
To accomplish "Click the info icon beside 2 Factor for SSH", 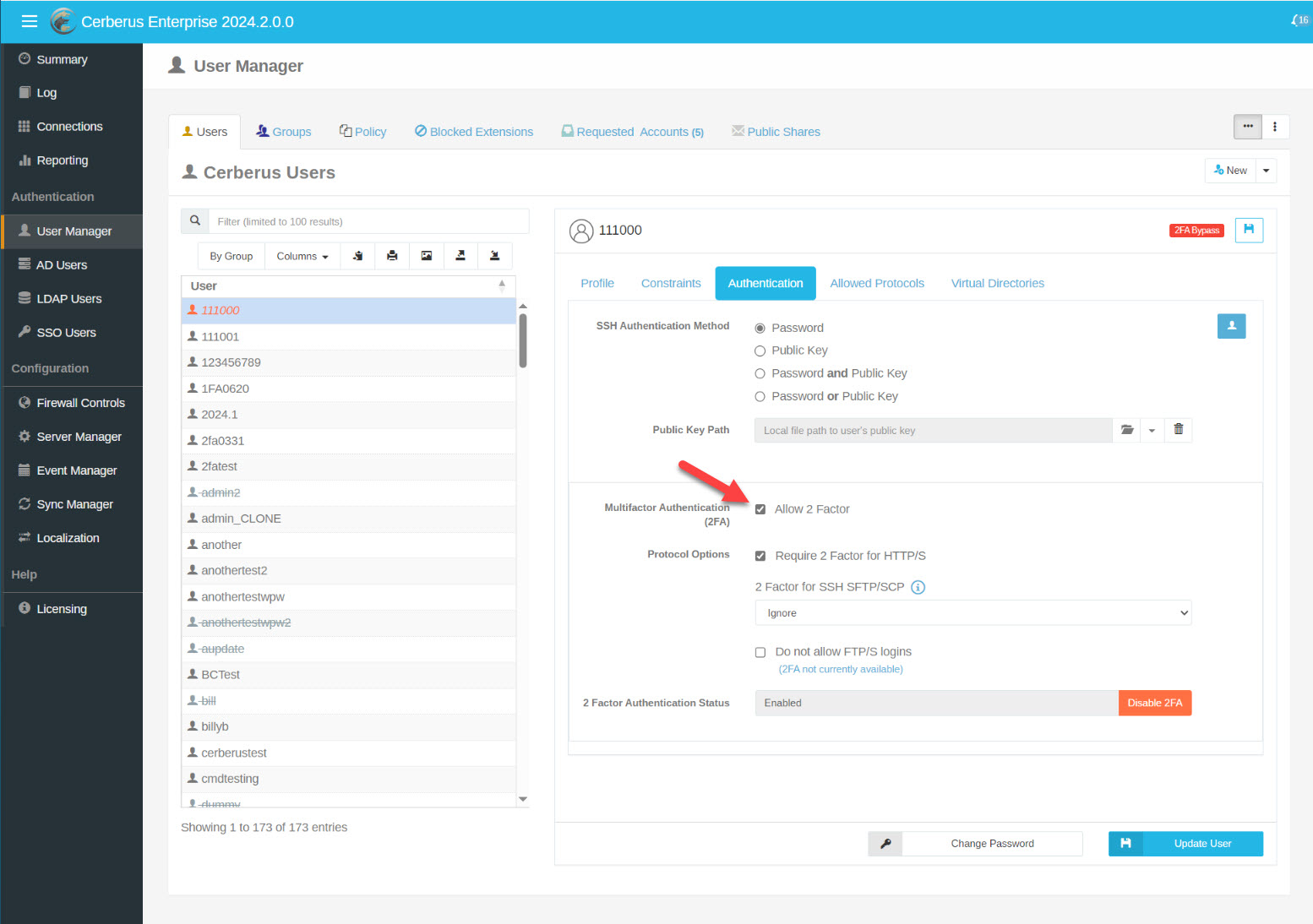I will click(x=918, y=587).
